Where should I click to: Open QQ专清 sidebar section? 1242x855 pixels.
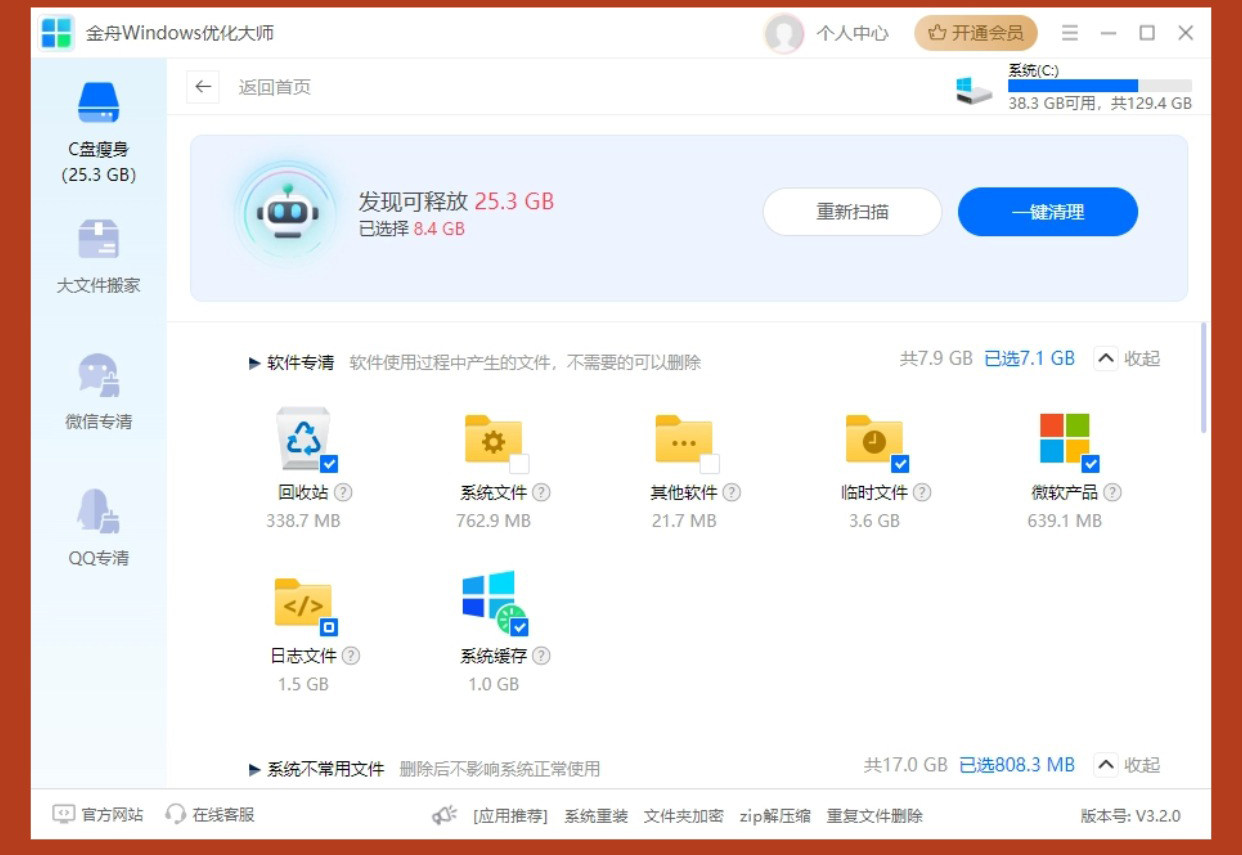[98, 529]
